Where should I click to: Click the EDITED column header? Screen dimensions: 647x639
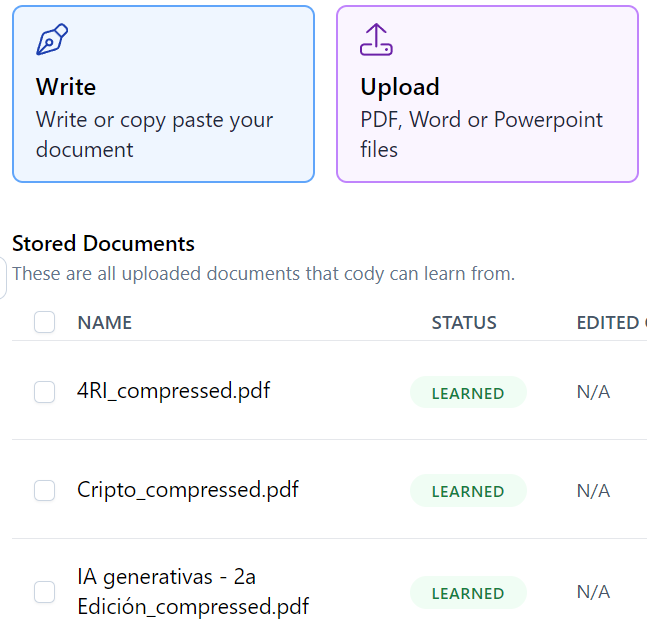(612, 323)
